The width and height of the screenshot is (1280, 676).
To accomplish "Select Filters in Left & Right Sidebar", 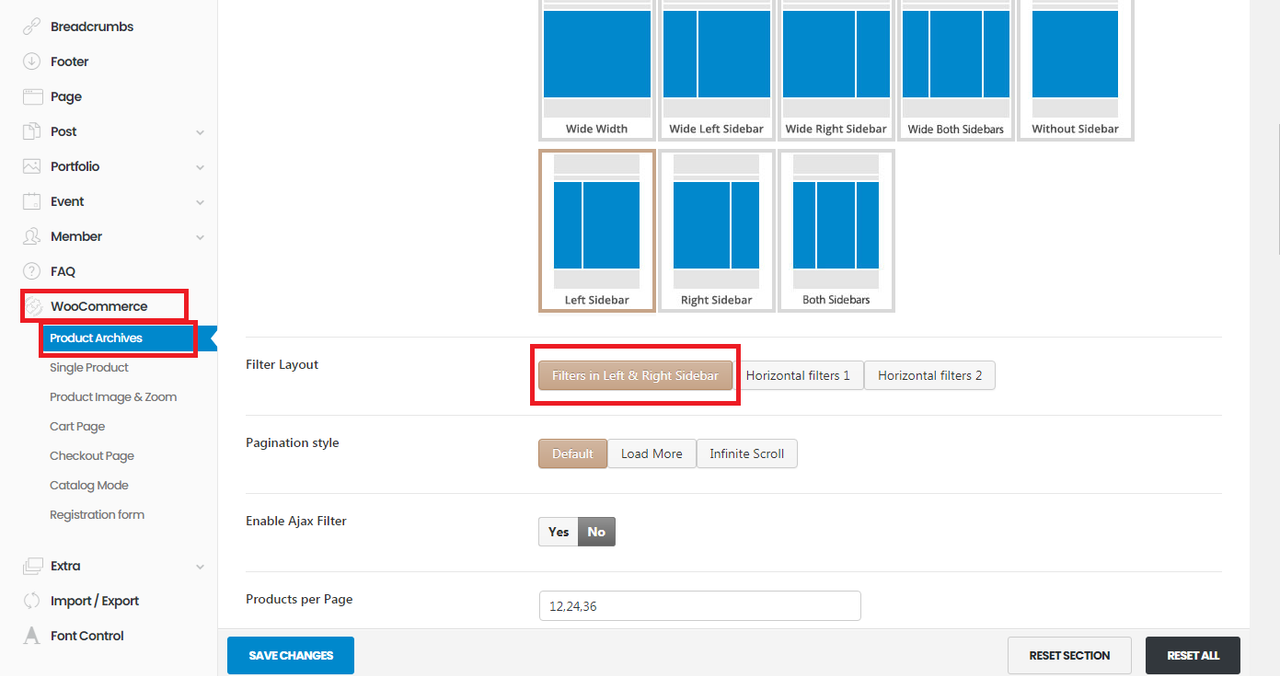I will click(x=635, y=376).
